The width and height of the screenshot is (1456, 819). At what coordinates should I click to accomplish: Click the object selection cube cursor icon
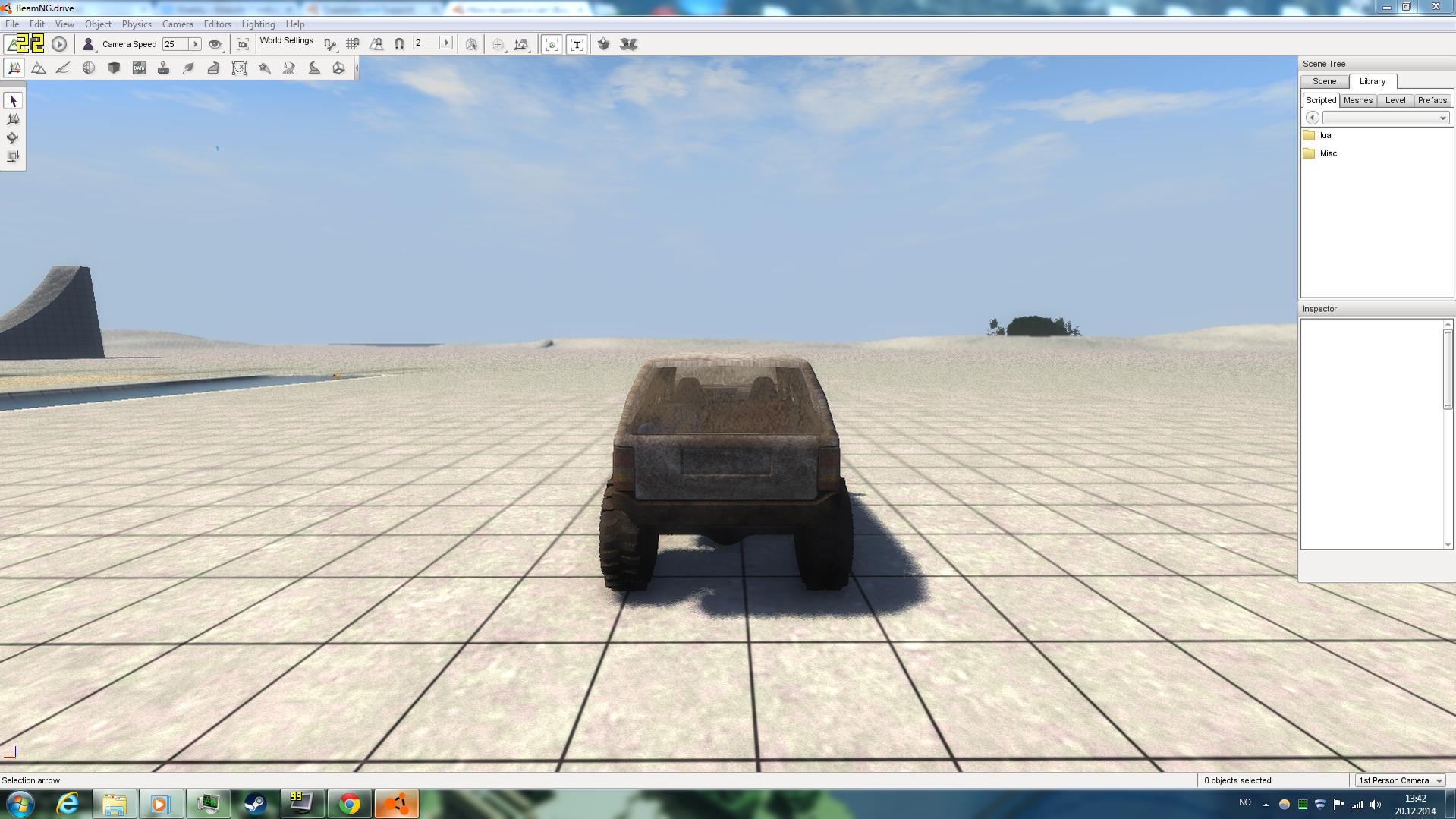(471, 44)
